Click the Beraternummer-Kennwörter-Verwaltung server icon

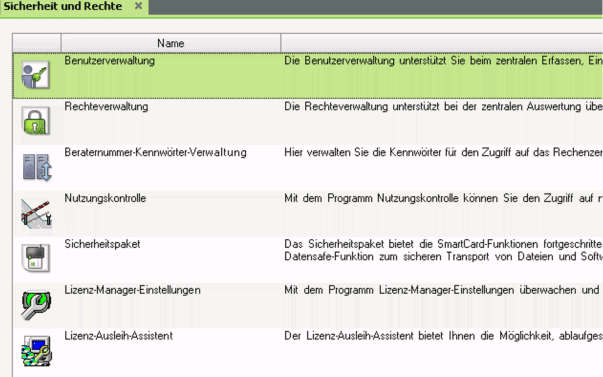37,167
